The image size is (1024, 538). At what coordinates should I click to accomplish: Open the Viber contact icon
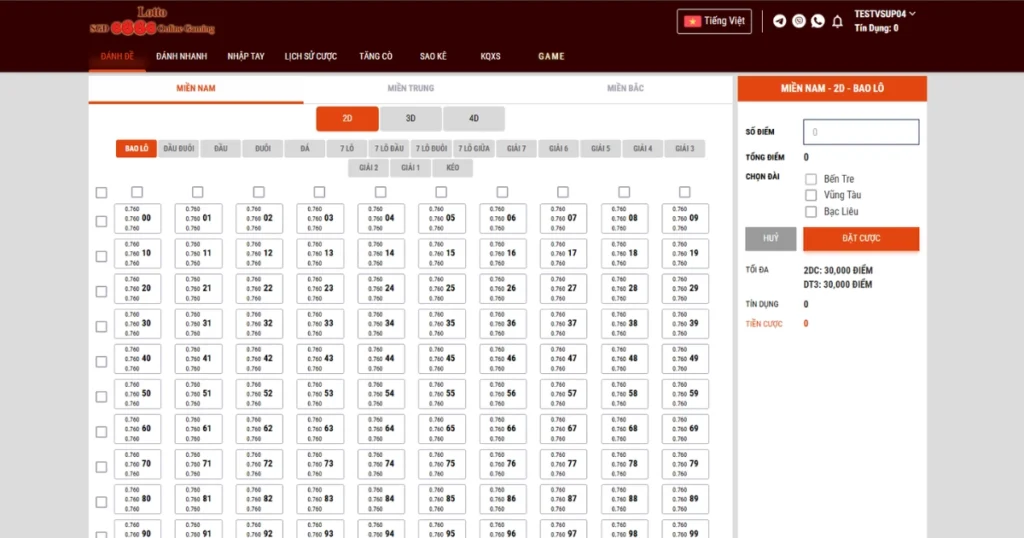click(x=799, y=21)
